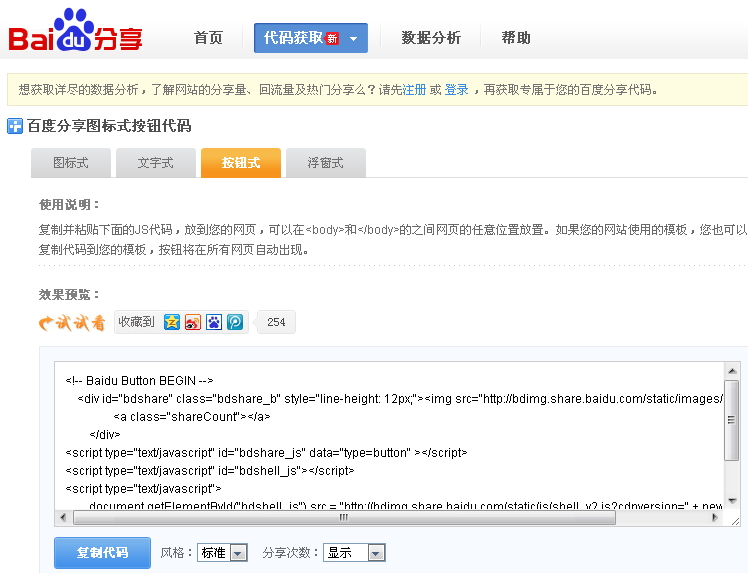This screenshot has height=573, width=748.
Task: Click the blue section icon beside 百度分享图标式按钮代码
Action: [x=15, y=126]
